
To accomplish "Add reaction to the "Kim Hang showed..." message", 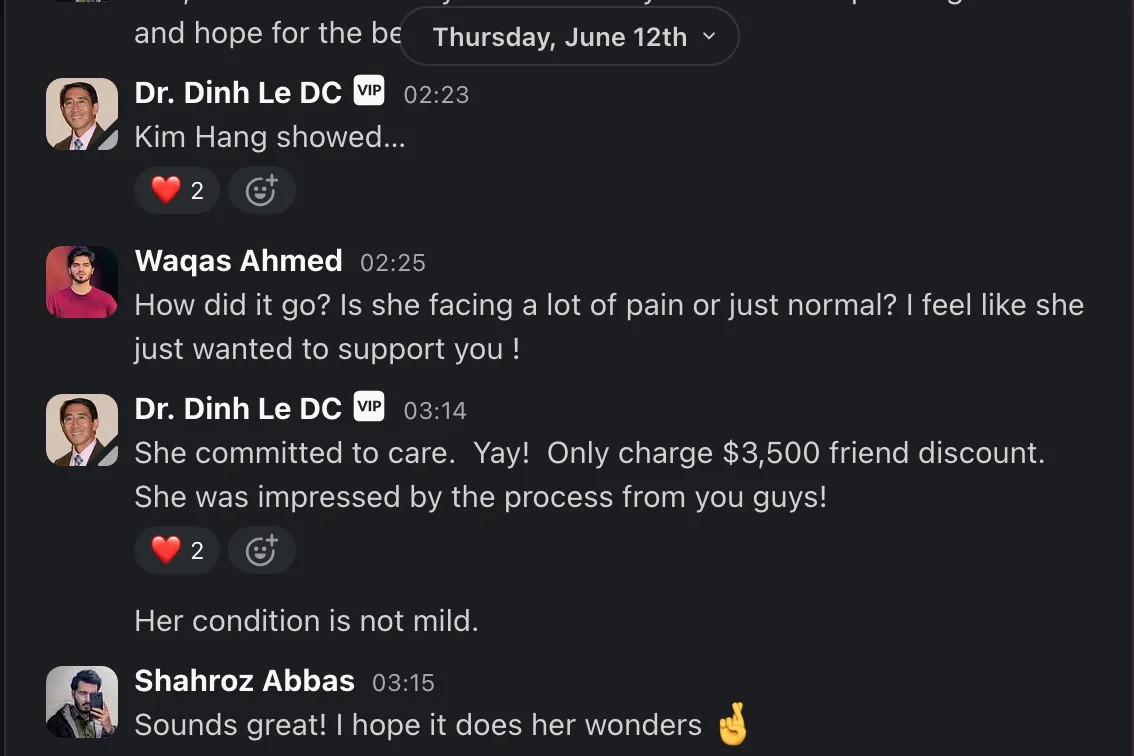I will [261, 190].
